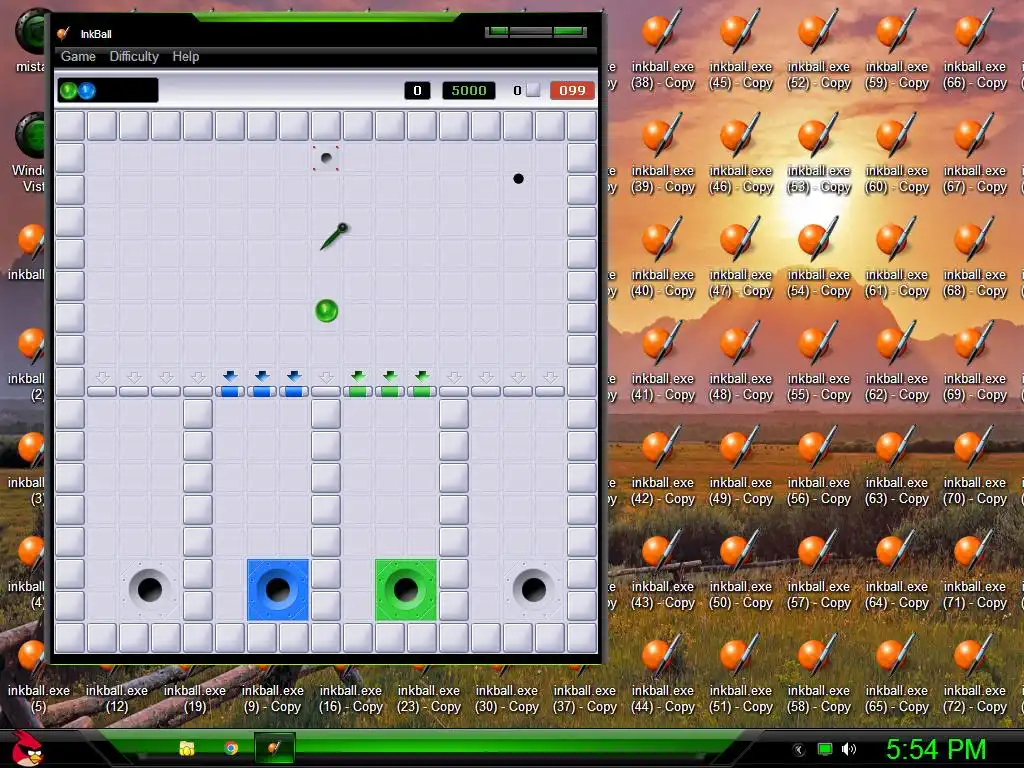Select inkball.exe (46) - Copy desktop icon

coord(741,152)
